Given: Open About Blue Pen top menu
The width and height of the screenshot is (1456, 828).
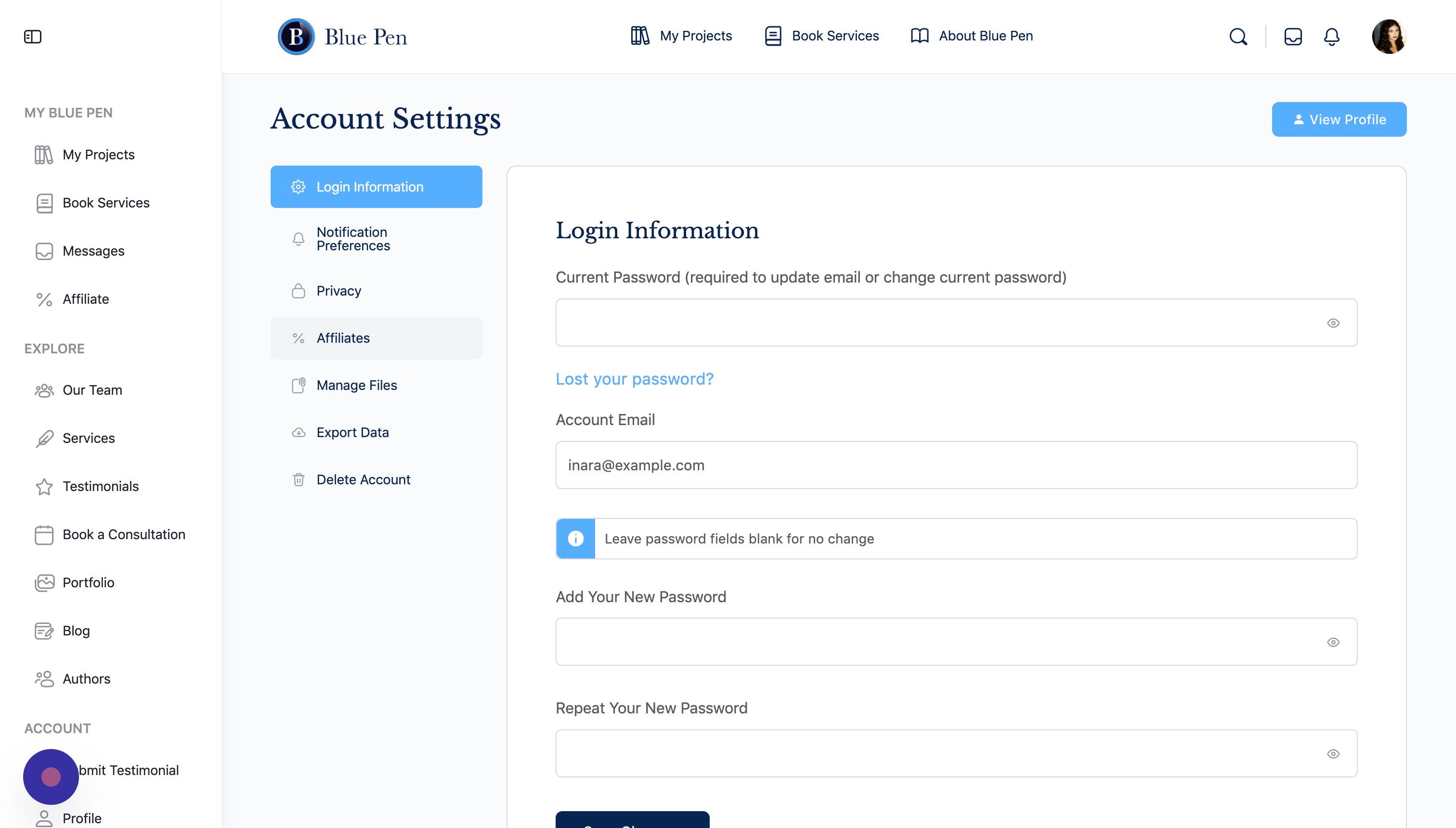Looking at the screenshot, I should [972, 36].
